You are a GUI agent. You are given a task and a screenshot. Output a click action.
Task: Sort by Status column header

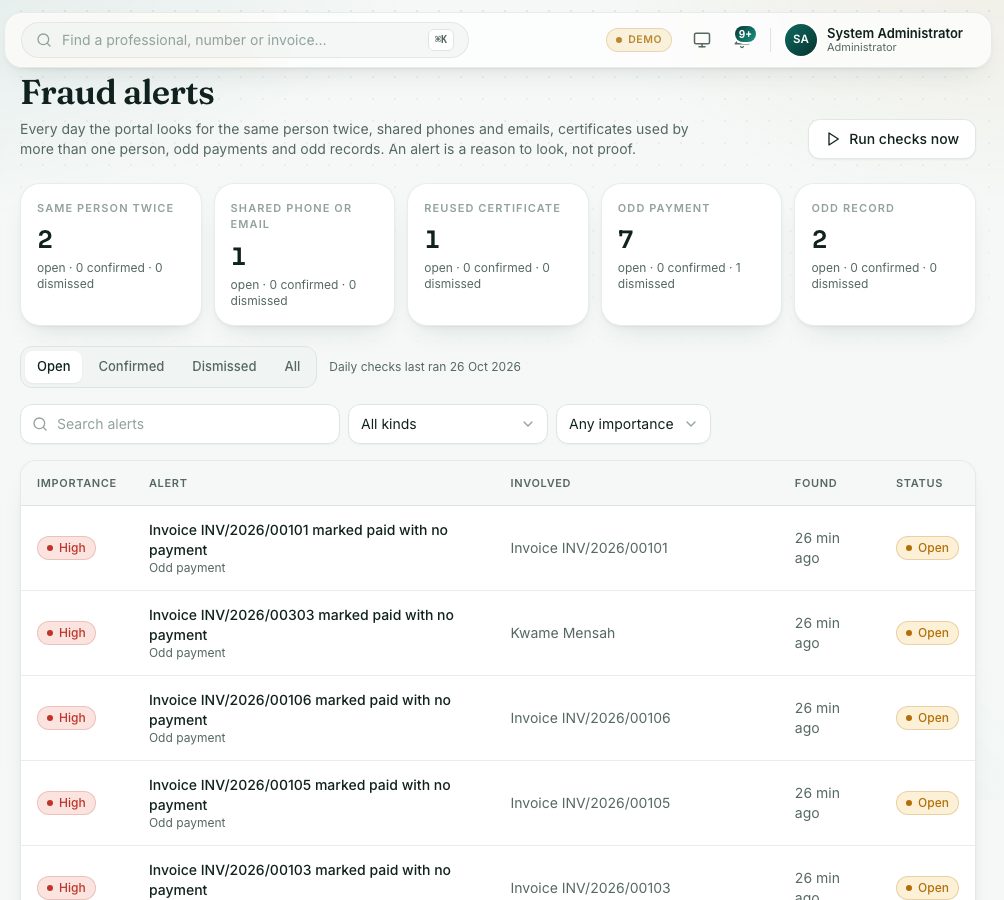click(919, 483)
